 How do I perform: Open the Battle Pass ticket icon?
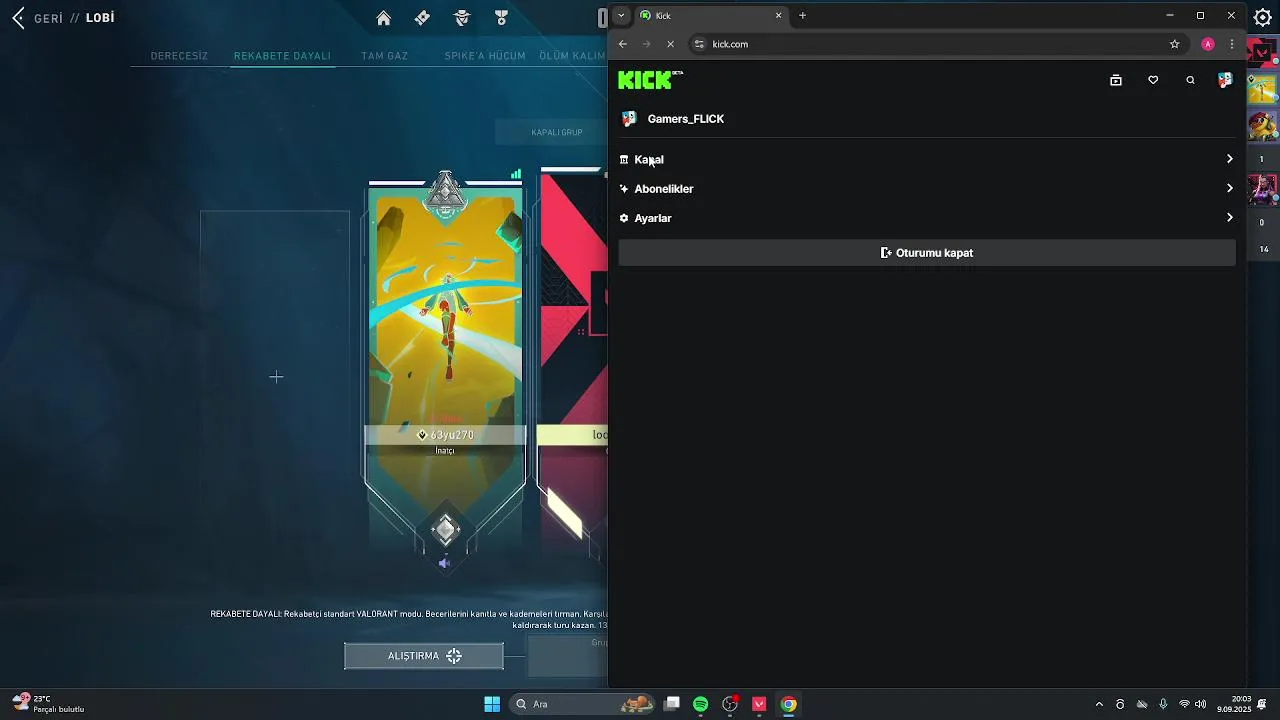click(422, 18)
